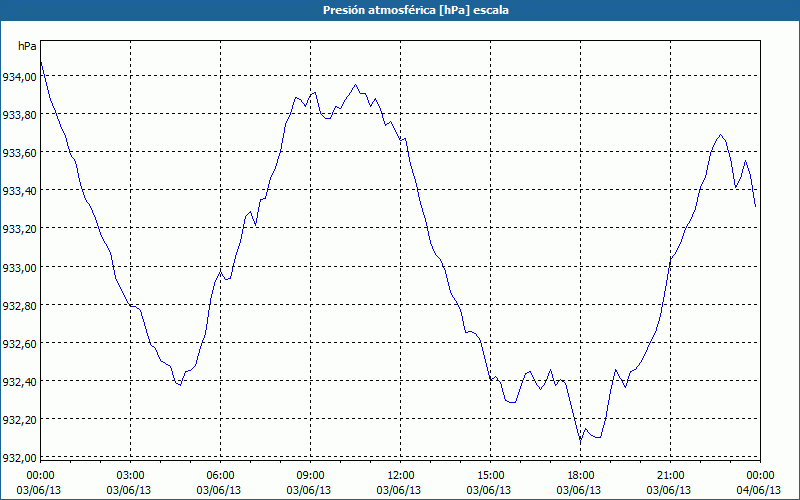Viewport: 800px width, 500px height.
Task: Click the 06:00 time label
Action: [220, 476]
